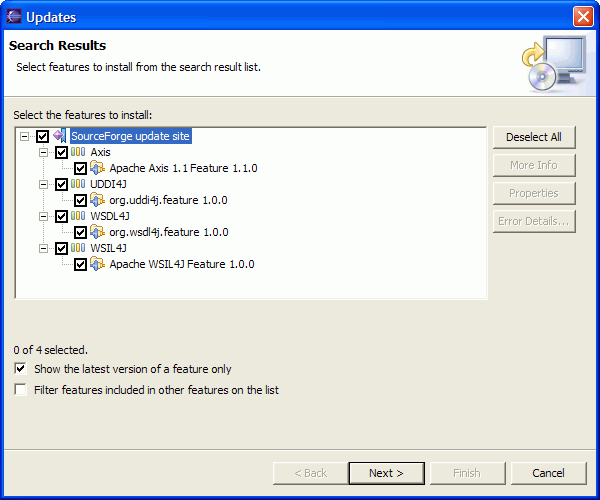Collapse the WSIL4J tree node

coord(44,248)
